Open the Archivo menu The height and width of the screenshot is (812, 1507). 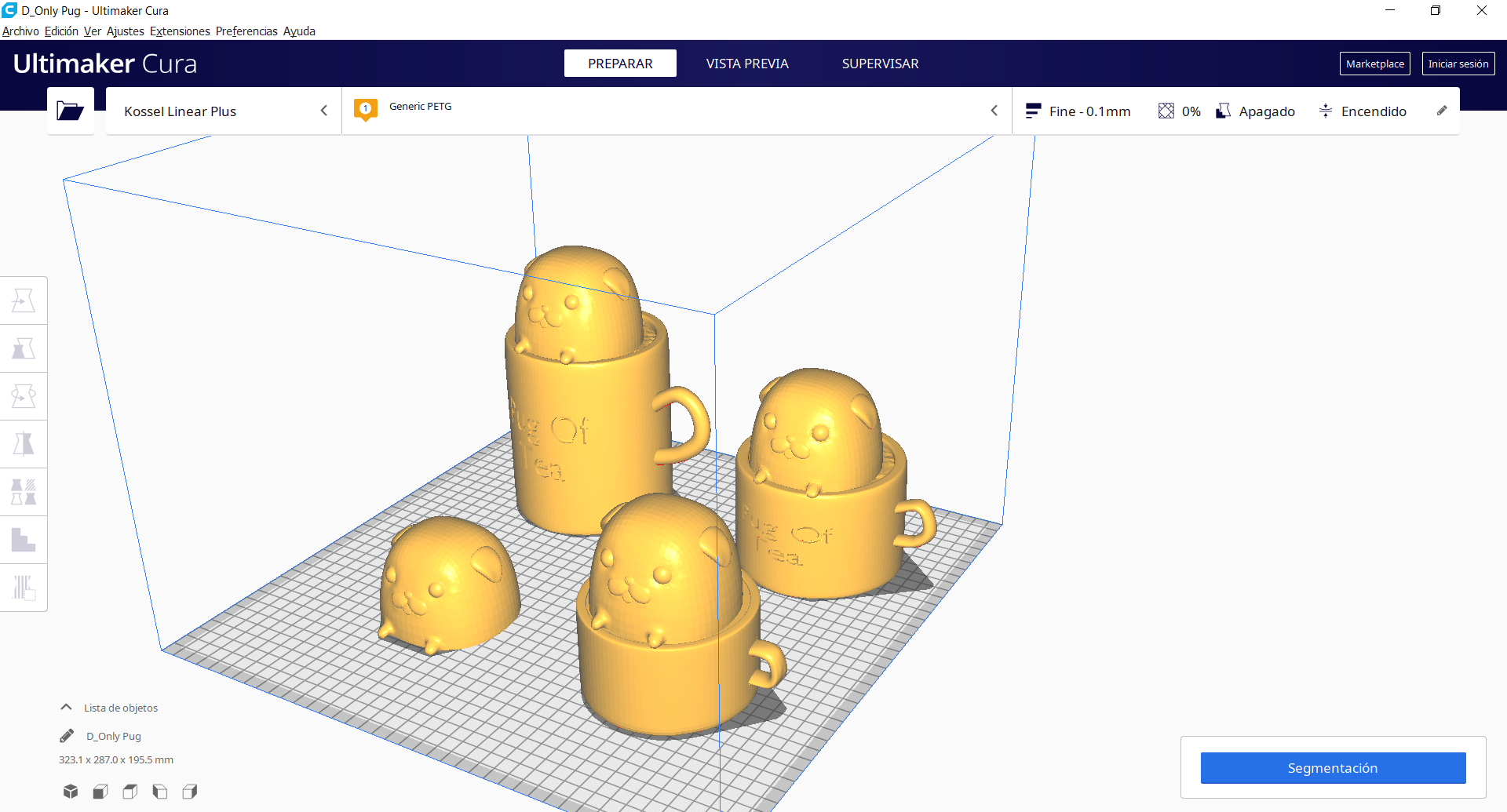coord(20,31)
